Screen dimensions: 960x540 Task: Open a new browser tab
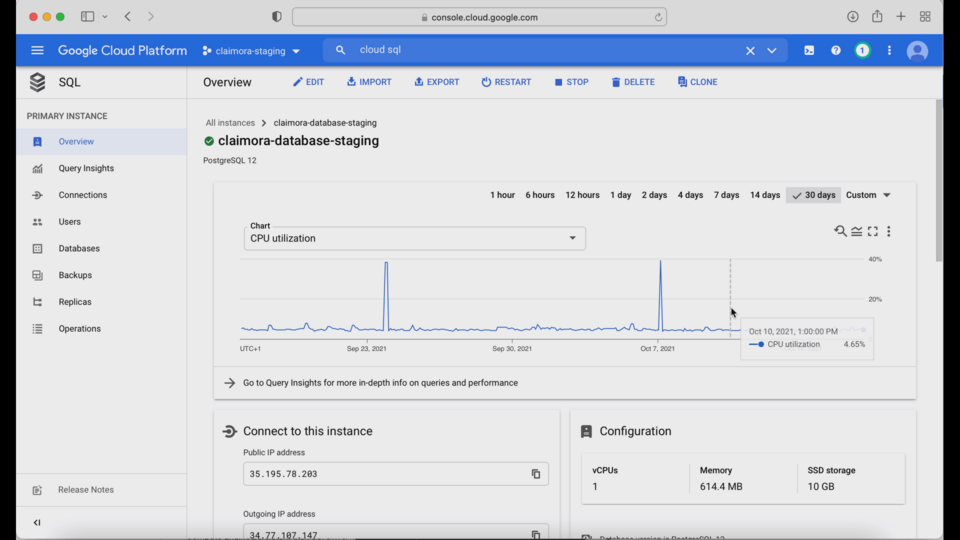click(901, 17)
